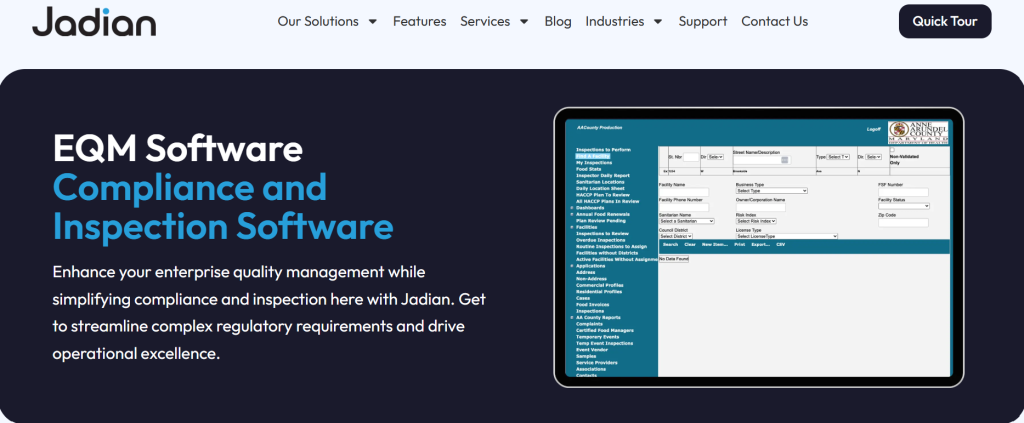Click Clear in the facility toolbar
Viewport: 1024px width, 423px height.
click(x=690, y=245)
